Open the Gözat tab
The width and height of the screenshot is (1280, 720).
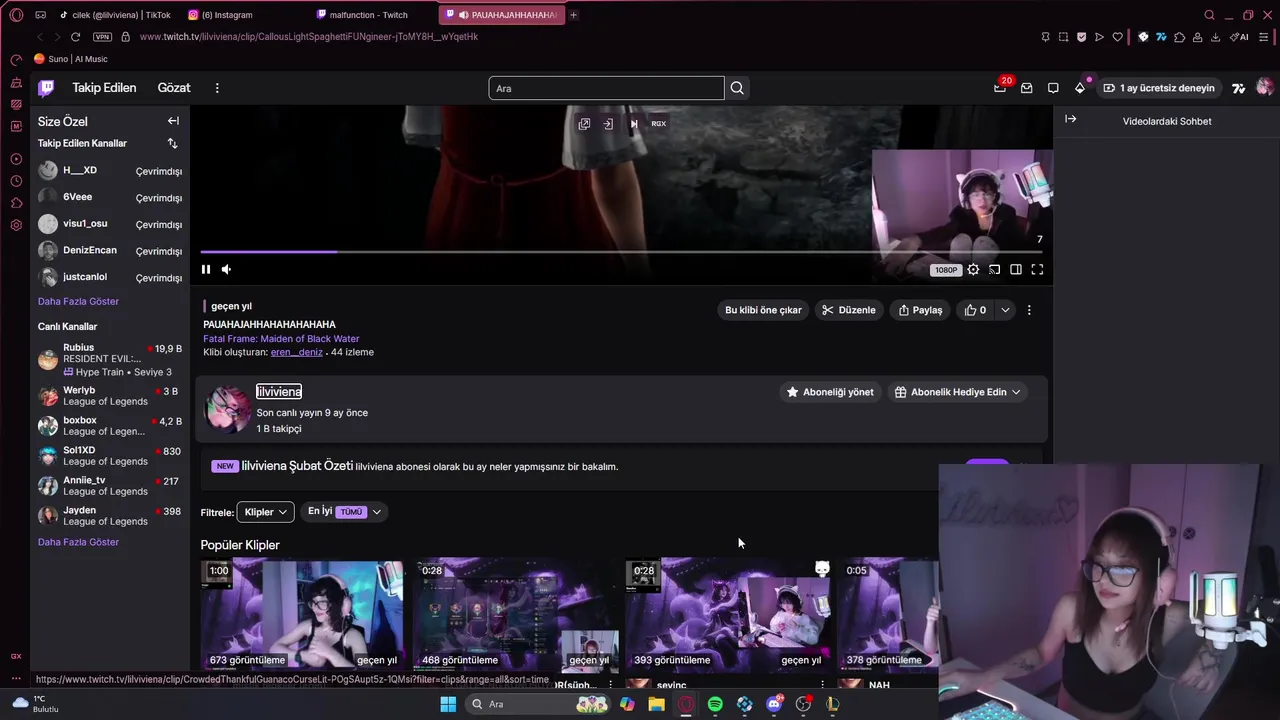174,88
